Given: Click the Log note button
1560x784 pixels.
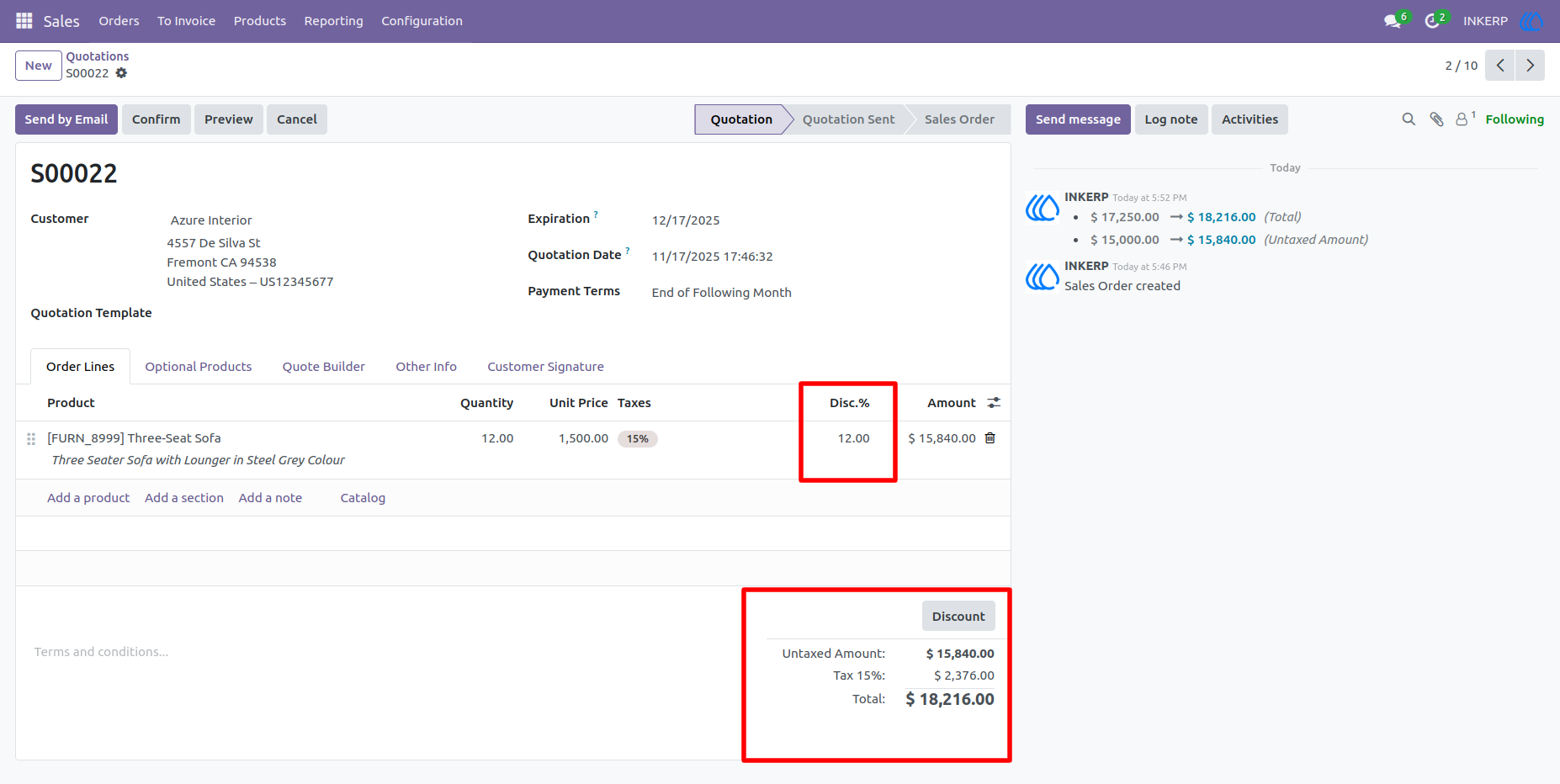Looking at the screenshot, I should tap(1171, 119).
